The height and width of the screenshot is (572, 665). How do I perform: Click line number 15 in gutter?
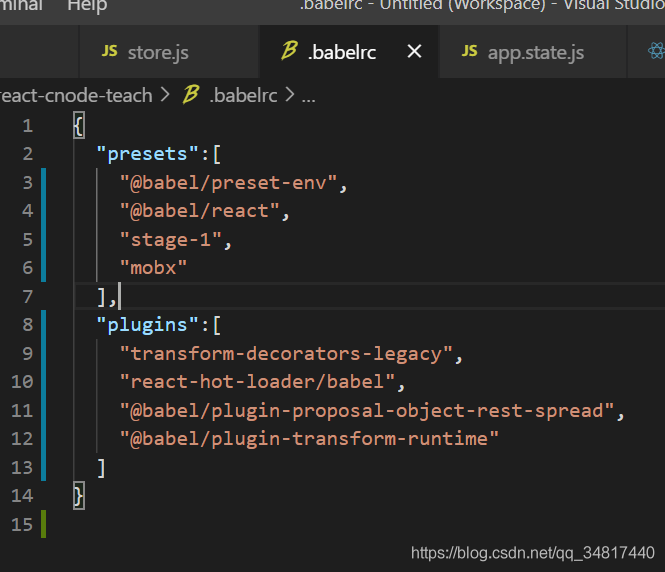[22, 525]
